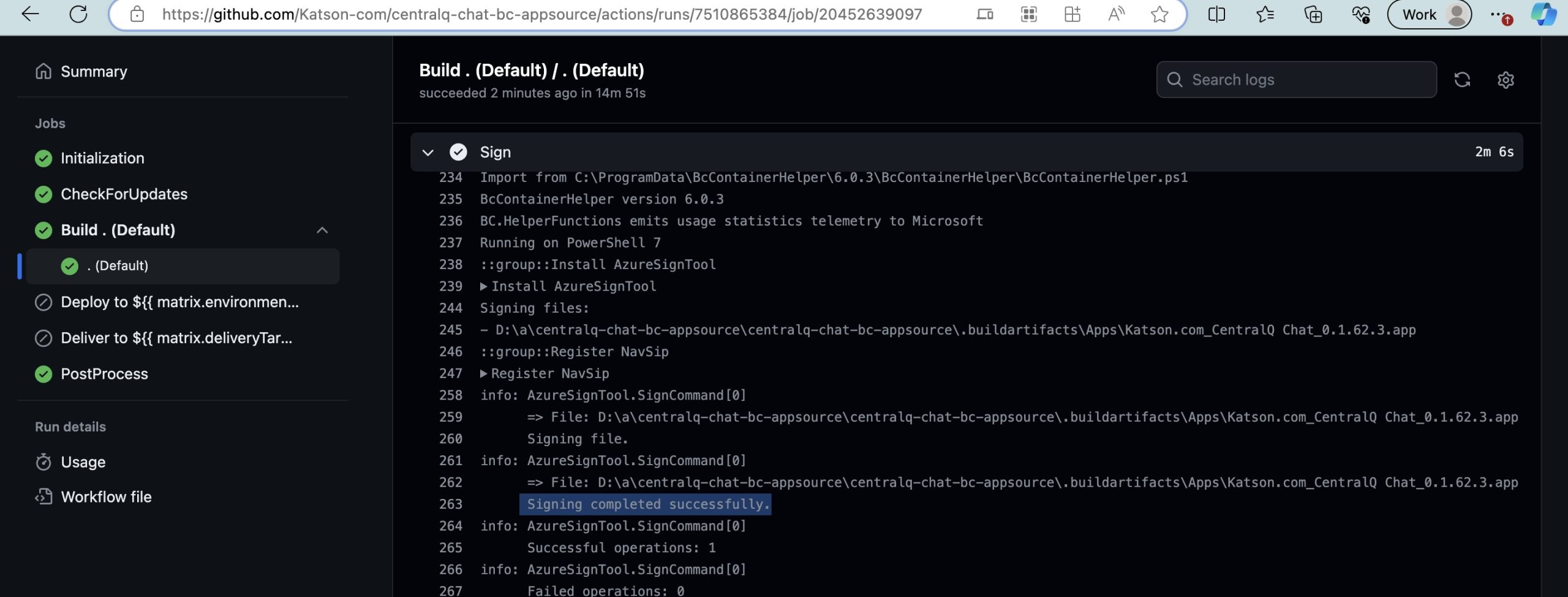
Task: Collapse the Build . (Default) job group
Action: point(322,230)
